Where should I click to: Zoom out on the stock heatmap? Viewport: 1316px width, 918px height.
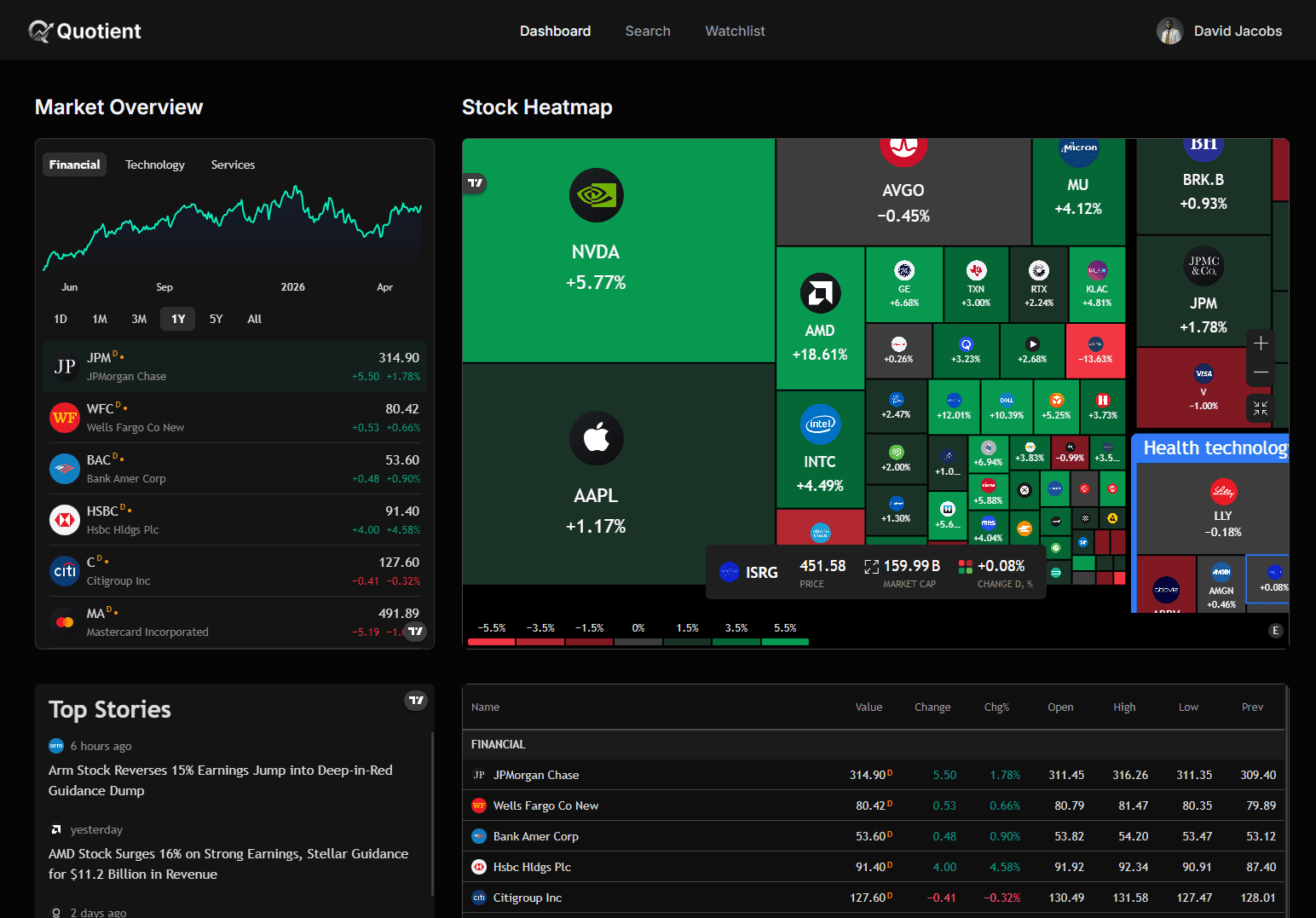[1261, 372]
